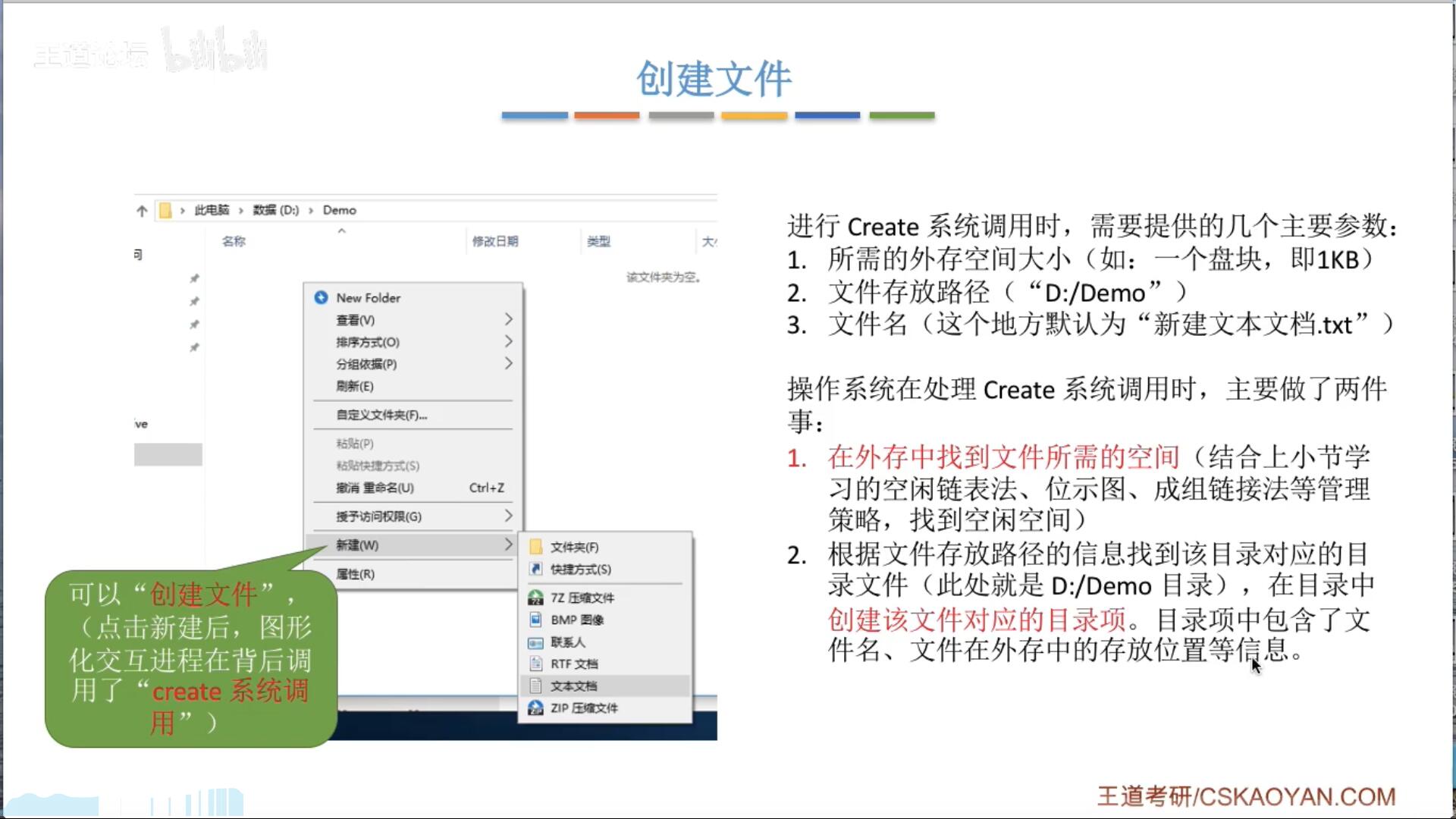Click the 7Z 压缩文件 icon
Viewport: 1456px width, 819px height.
(535, 598)
